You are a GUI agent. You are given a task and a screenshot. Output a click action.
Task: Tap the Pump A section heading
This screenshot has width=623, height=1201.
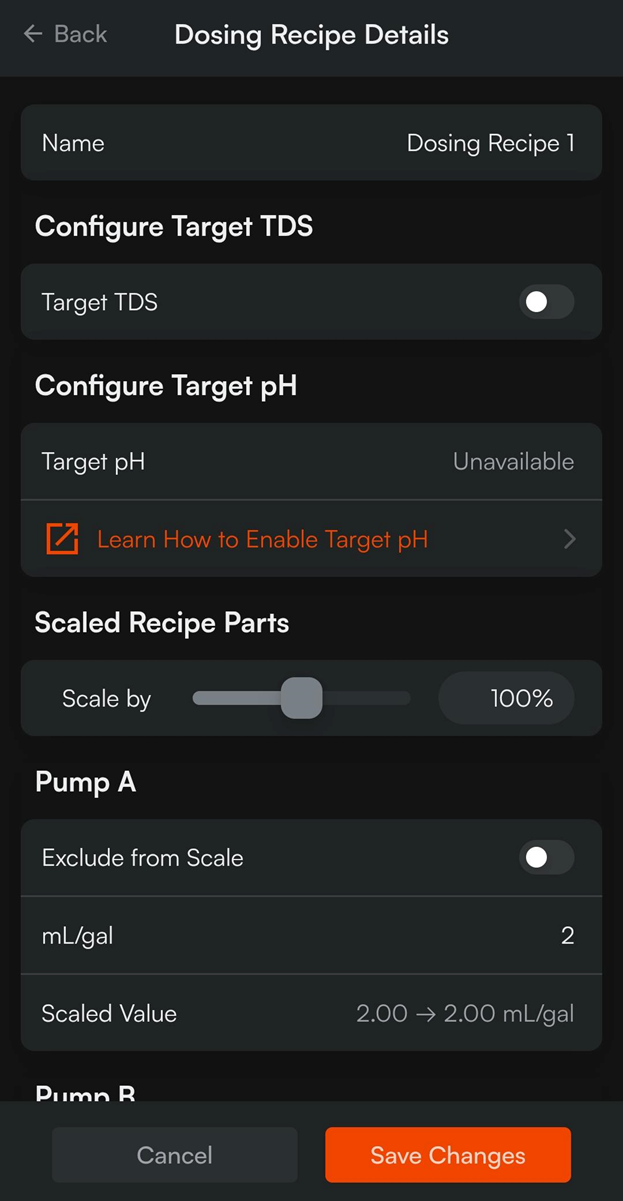85,782
